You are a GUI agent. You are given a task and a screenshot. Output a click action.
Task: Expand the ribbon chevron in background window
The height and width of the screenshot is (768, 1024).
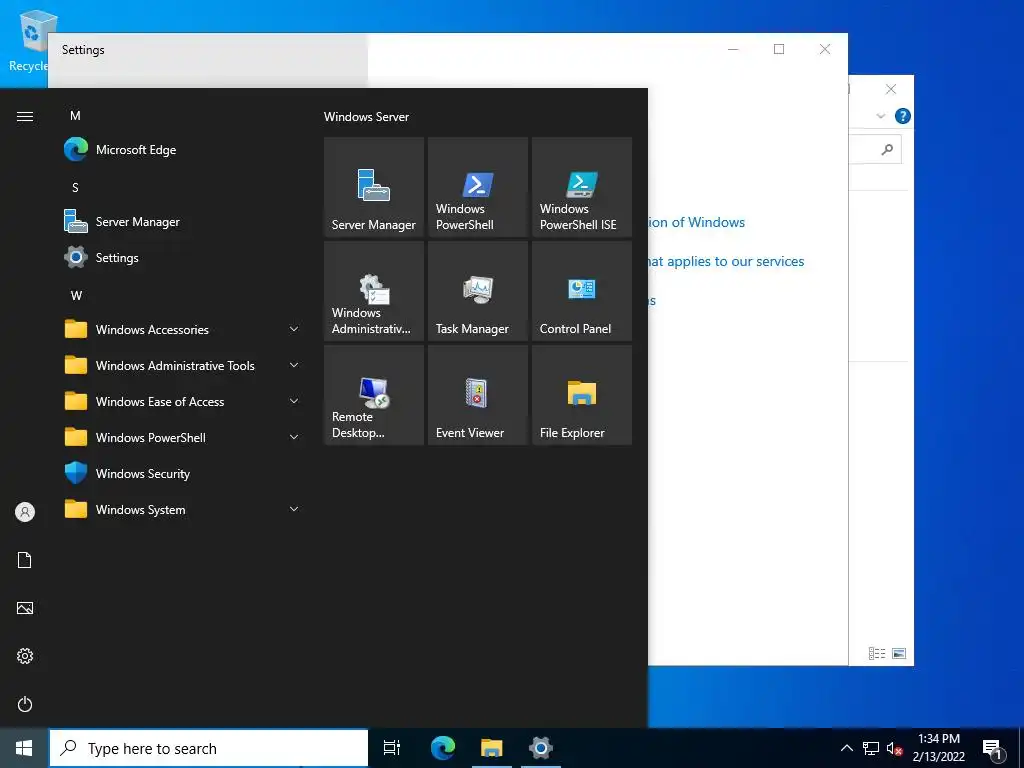pos(880,116)
